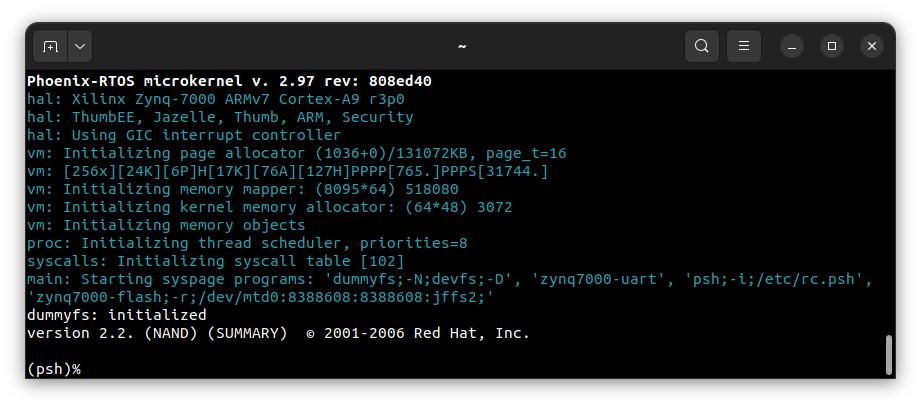Screen dimensions: 921x407
Task: Close the terminal window
Action: [871, 46]
